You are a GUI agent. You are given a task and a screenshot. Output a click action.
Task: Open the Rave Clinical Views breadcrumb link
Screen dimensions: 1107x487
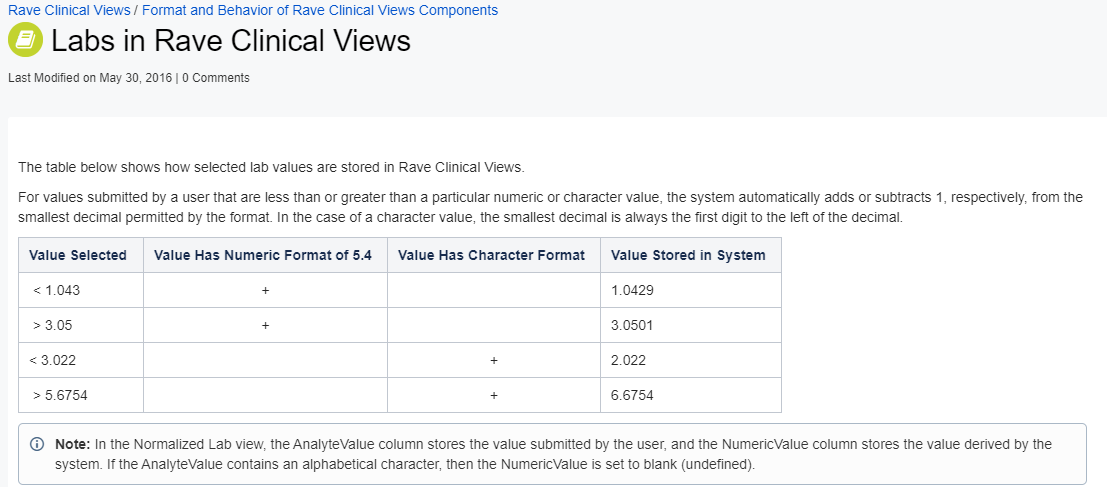[69, 11]
